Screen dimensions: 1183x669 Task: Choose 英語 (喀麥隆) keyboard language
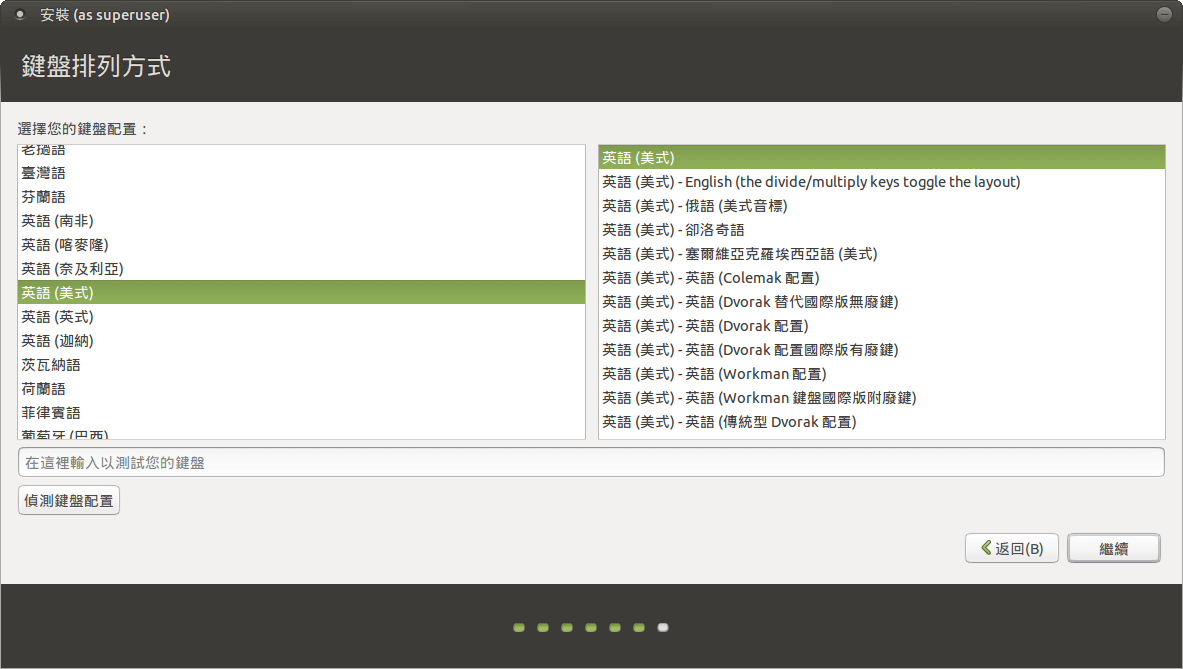64,245
